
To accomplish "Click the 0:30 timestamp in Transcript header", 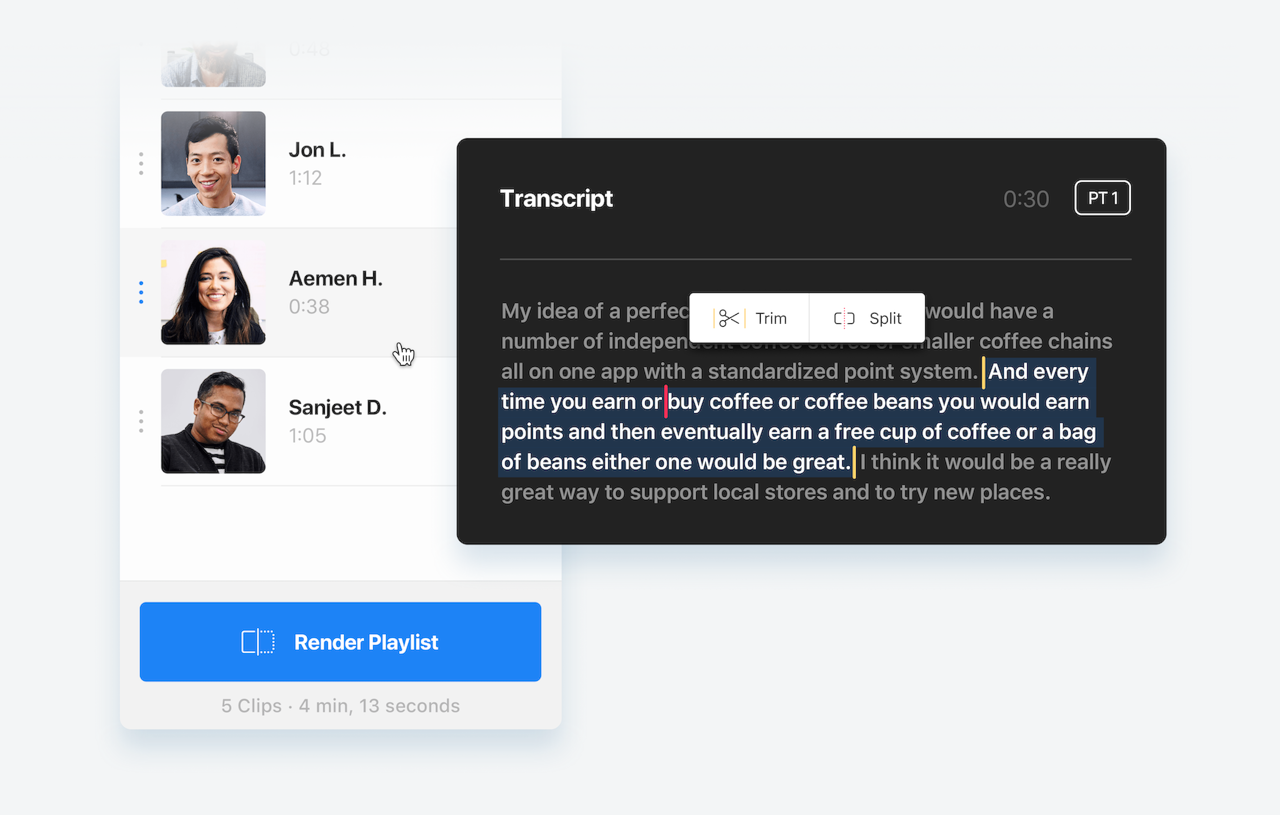I will coord(1026,199).
